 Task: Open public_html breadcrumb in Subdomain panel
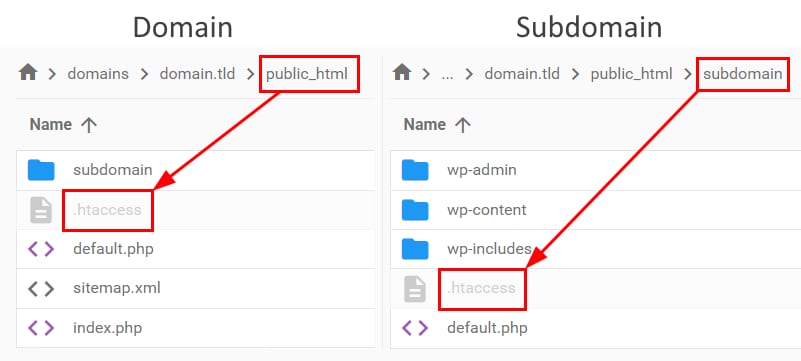point(631,74)
